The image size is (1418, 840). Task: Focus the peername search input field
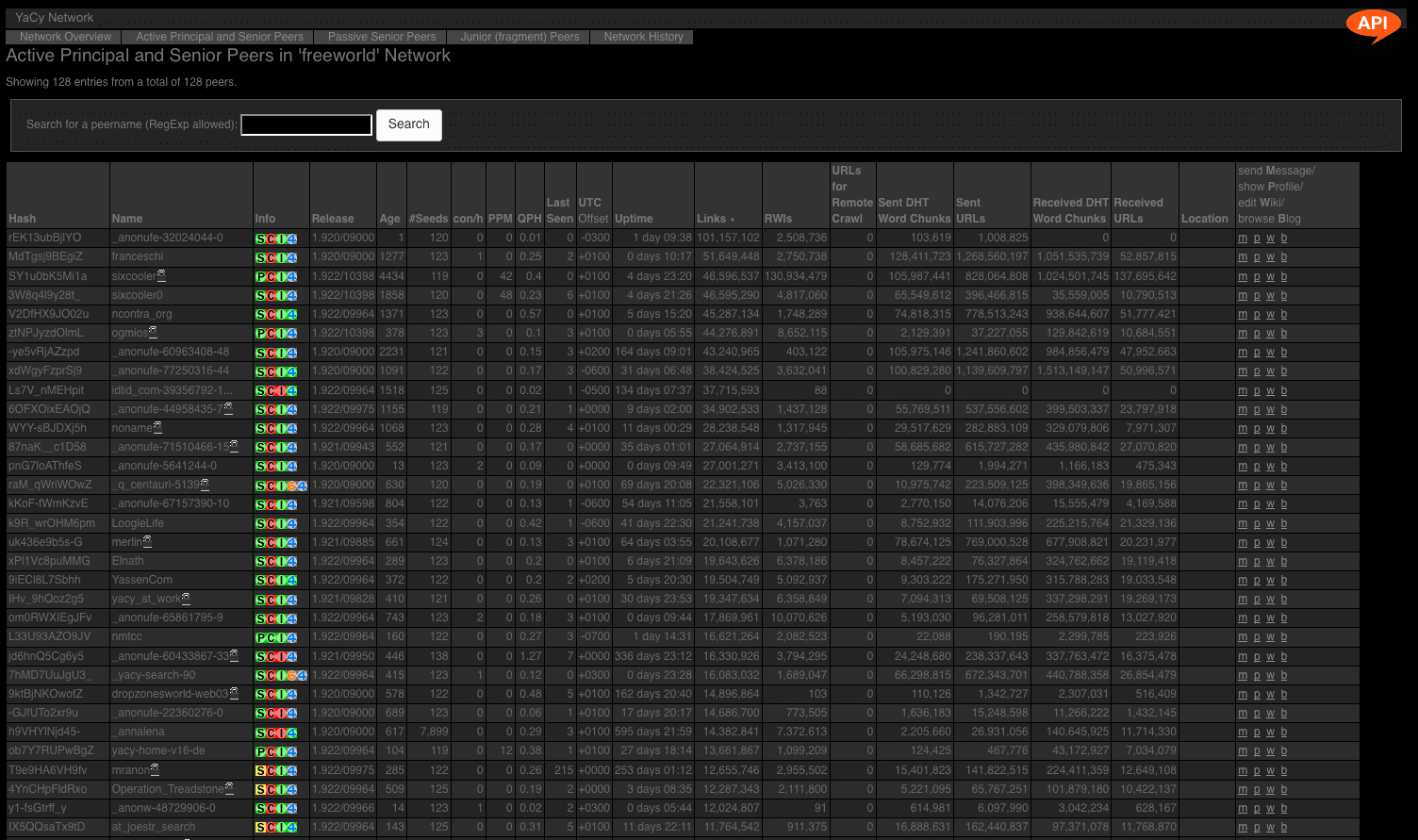pyautogui.click(x=306, y=124)
